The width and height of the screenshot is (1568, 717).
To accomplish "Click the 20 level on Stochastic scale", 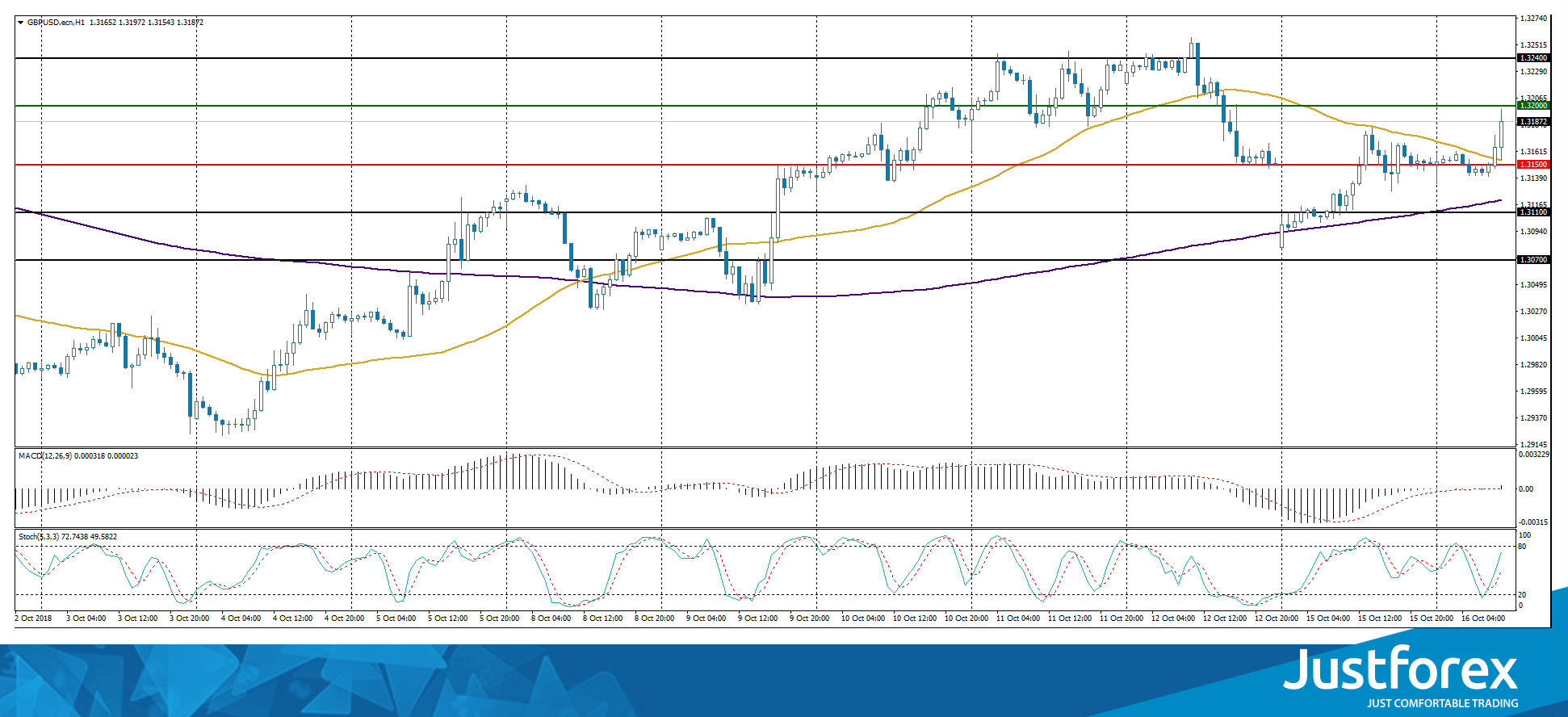I will click(1523, 595).
